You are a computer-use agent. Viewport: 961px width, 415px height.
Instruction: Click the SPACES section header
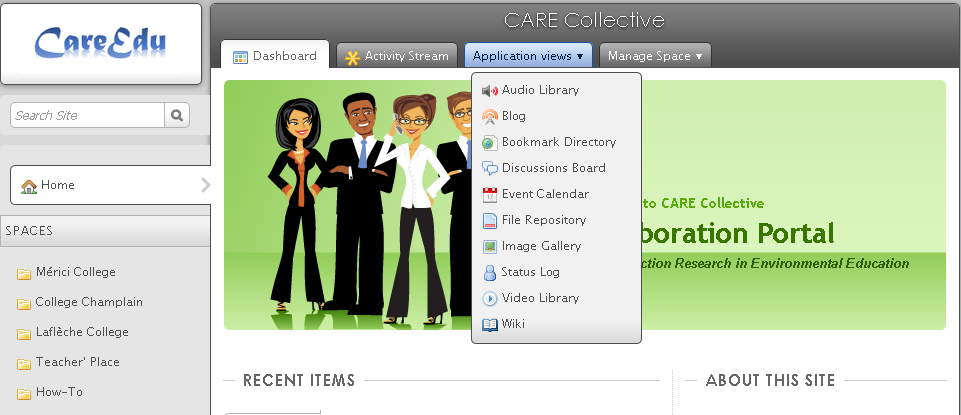pos(105,231)
